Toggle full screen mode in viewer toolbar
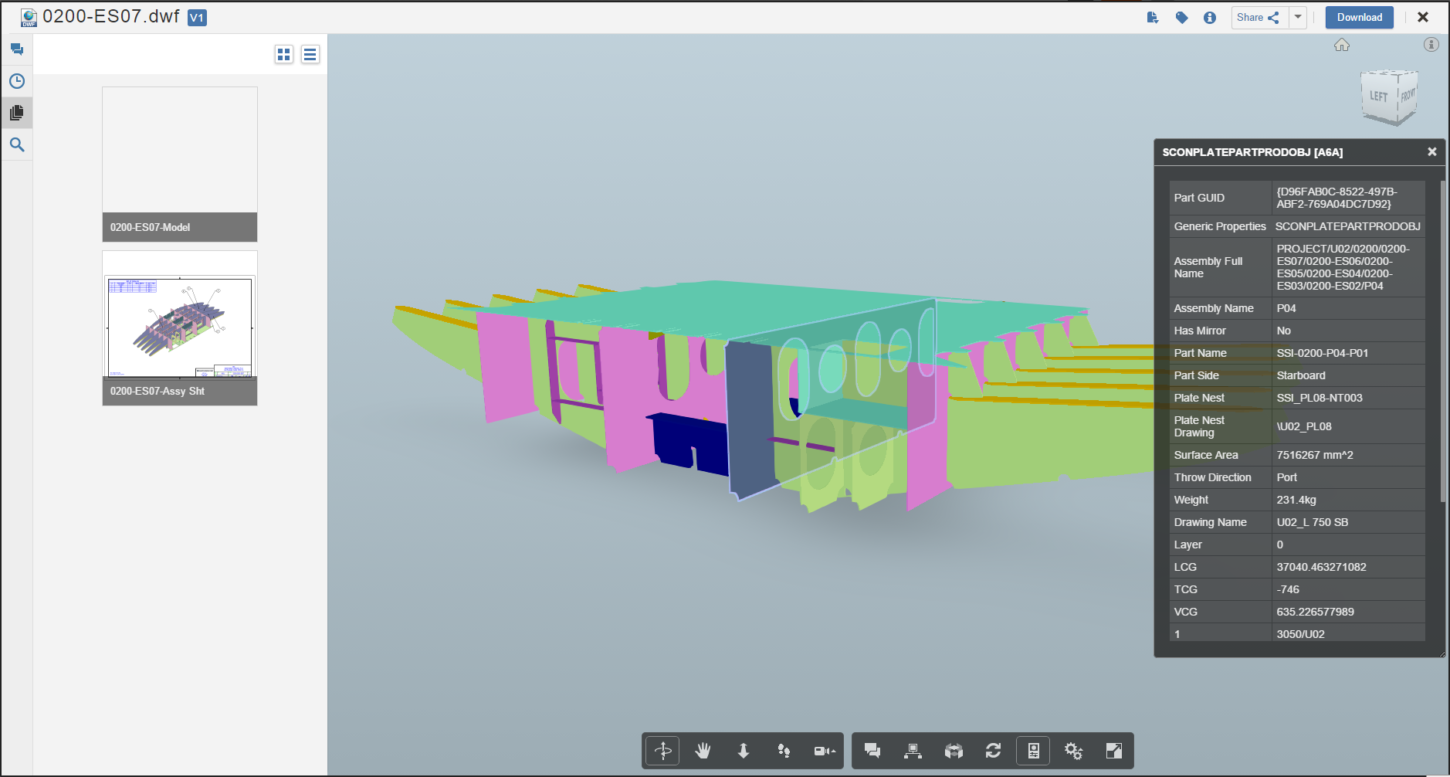This screenshot has width=1450, height=777. coord(1114,750)
